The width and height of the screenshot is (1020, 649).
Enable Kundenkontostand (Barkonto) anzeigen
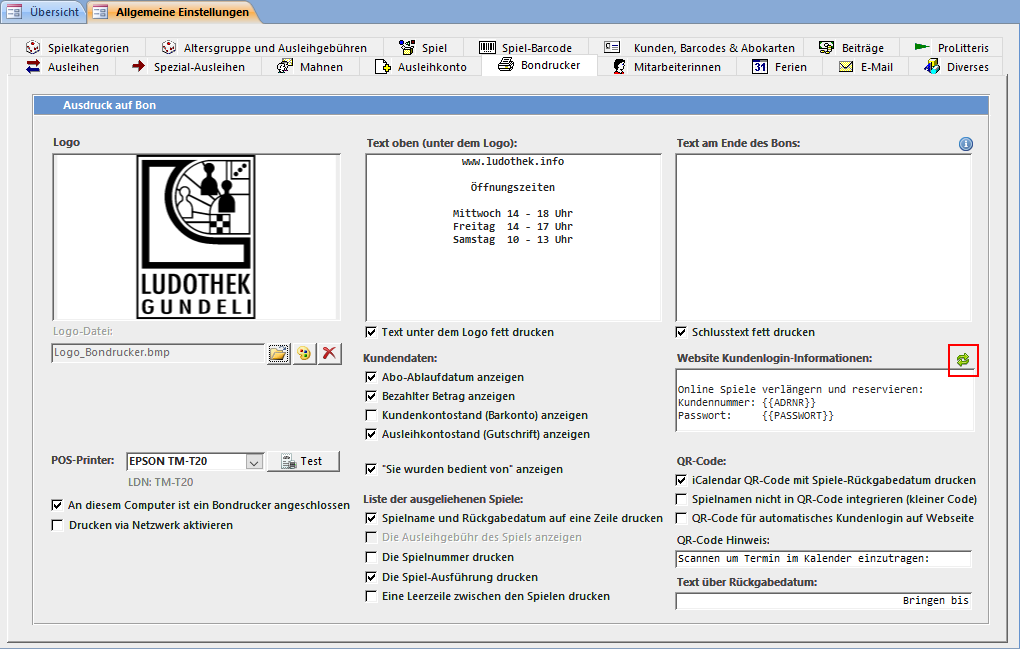pyautogui.click(x=371, y=415)
